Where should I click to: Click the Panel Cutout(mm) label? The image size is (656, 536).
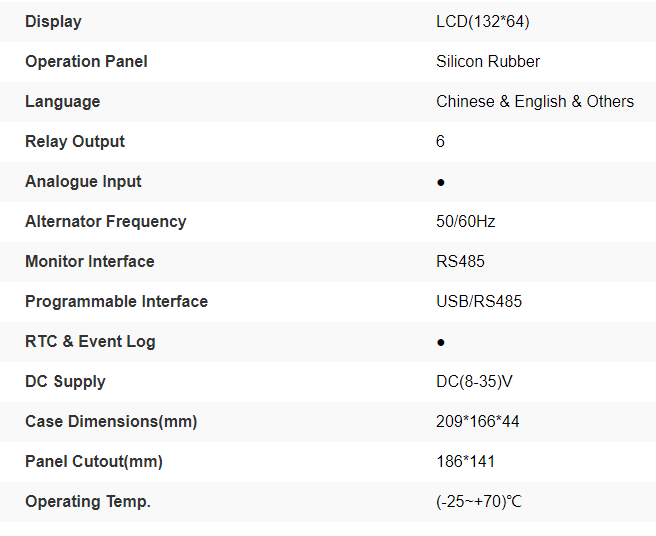(x=94, y=461)
